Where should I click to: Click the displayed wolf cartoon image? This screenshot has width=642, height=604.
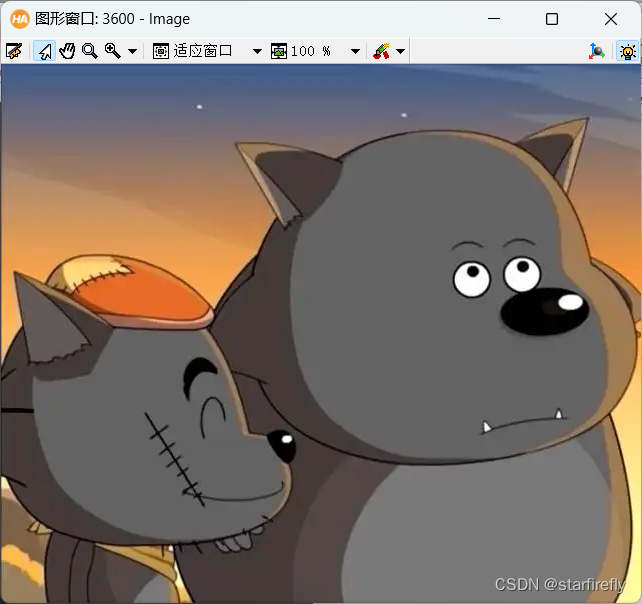tap(321, 333)
